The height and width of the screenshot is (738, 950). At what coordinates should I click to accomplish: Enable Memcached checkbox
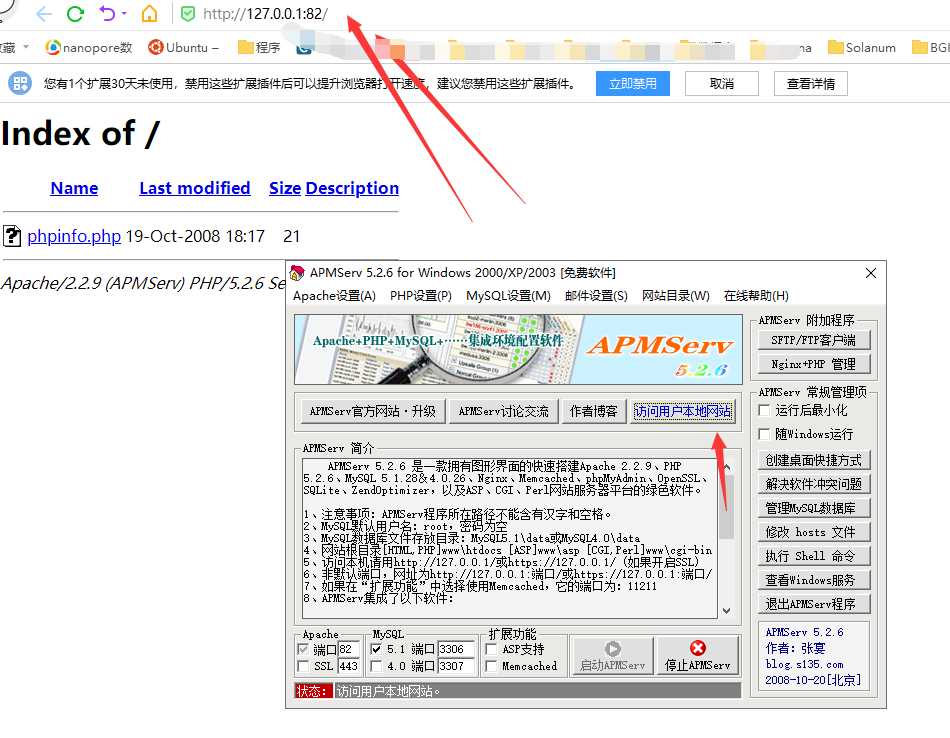[491, 666]
